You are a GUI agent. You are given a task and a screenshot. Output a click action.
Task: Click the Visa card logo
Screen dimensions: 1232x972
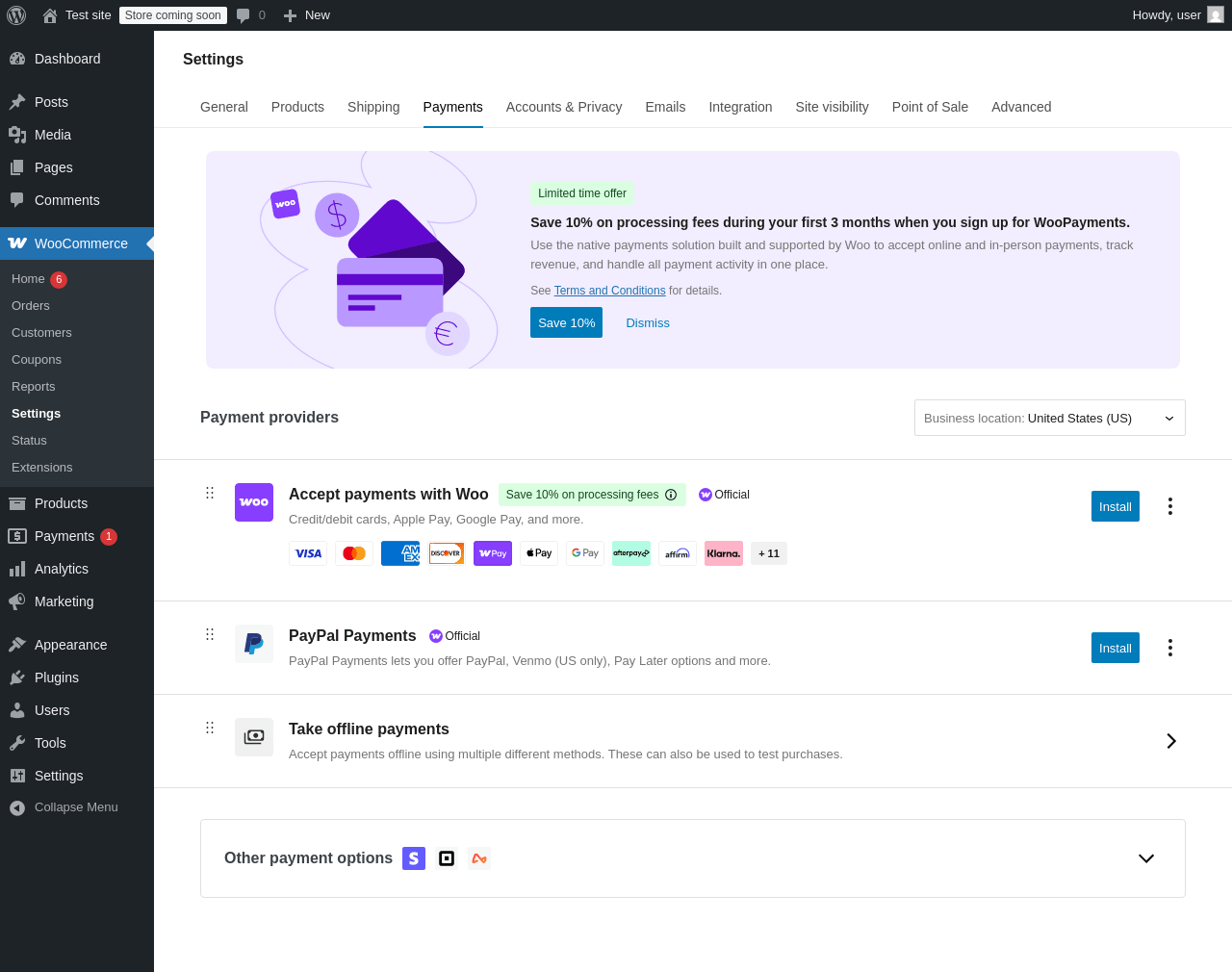pyautogui.click(x=308, y=553)
